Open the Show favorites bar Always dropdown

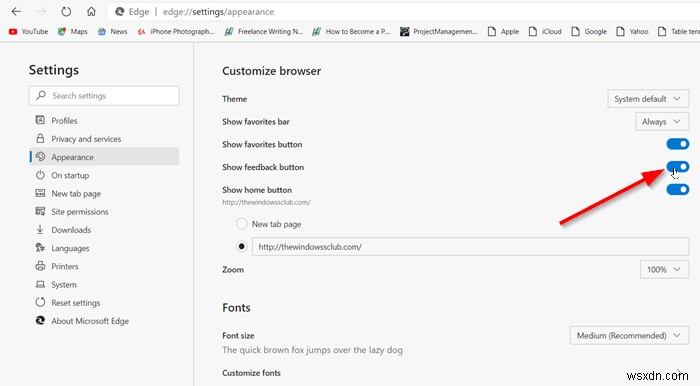(662, 121)
